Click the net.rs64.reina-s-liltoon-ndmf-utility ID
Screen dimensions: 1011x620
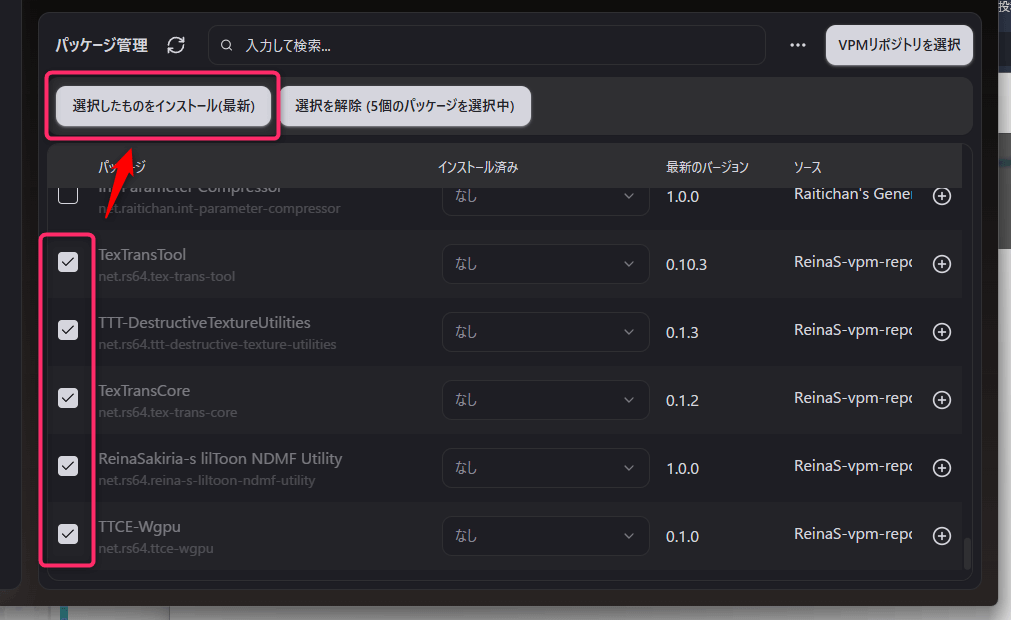tap(206, 480)
